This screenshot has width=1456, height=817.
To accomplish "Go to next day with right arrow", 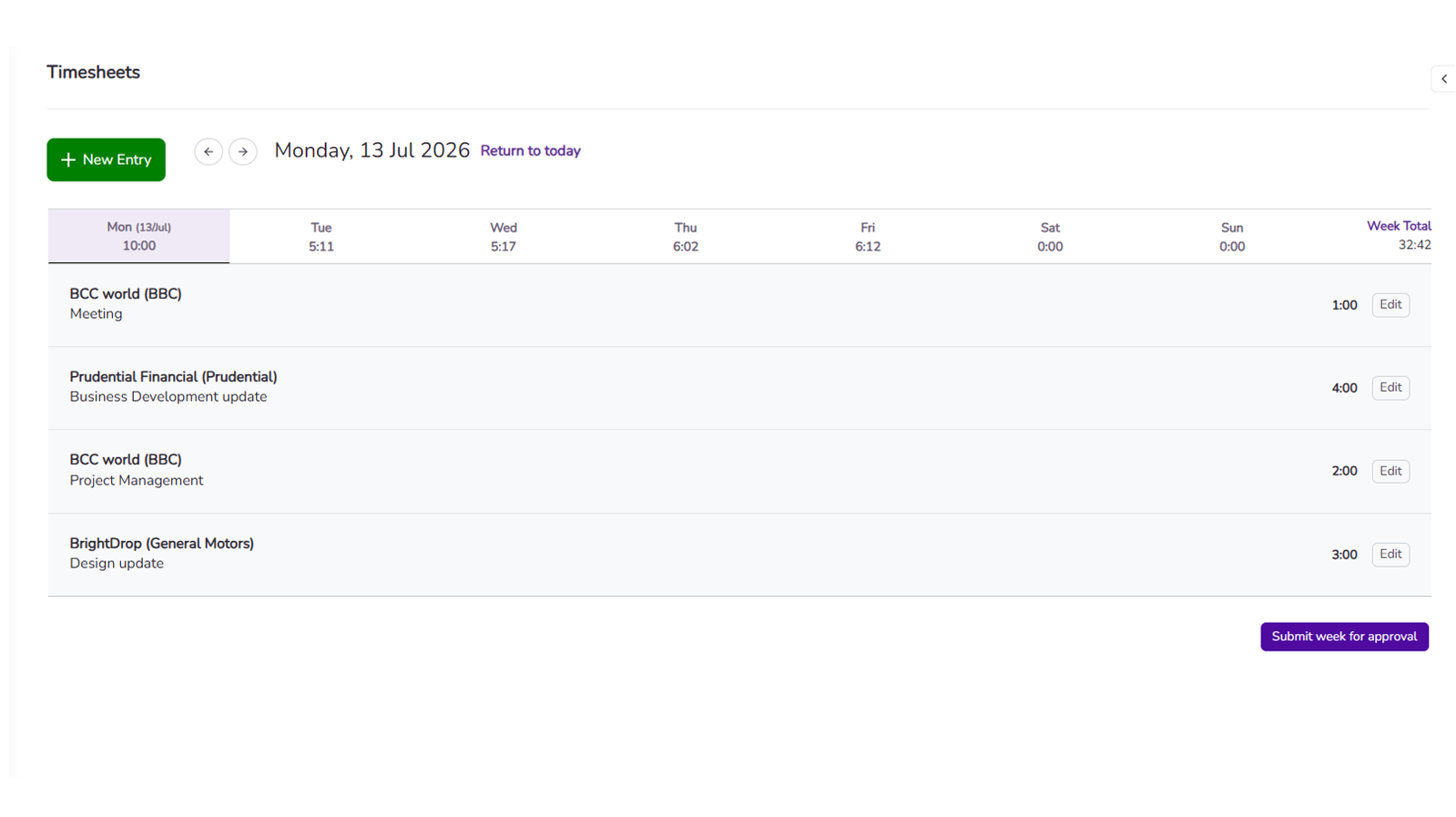I will [x=243, y=151].
